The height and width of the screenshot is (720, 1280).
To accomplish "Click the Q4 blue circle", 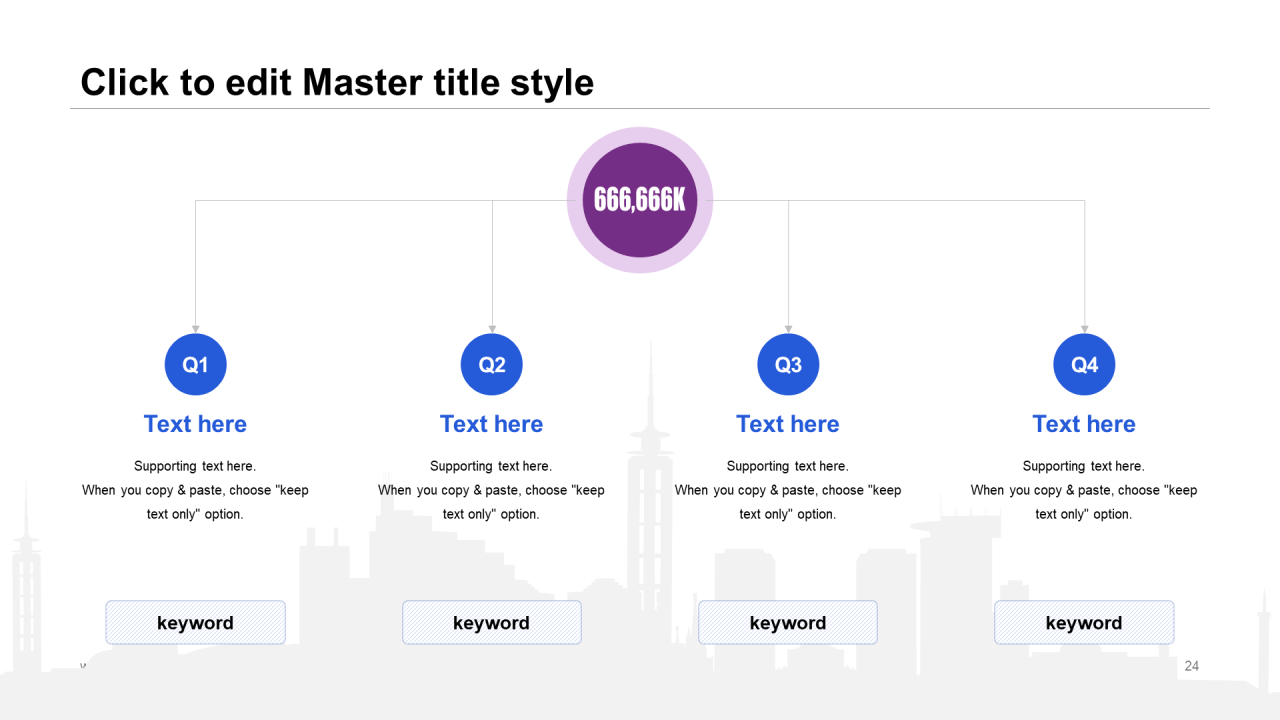I will (x=1084, y=365).
